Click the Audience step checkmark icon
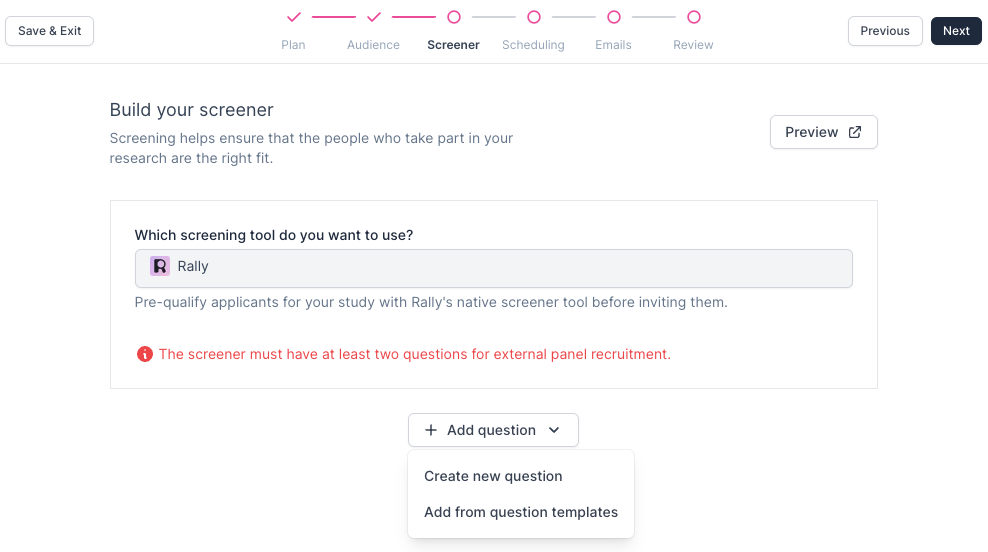988x552 pixels. [x=373, y=17]
